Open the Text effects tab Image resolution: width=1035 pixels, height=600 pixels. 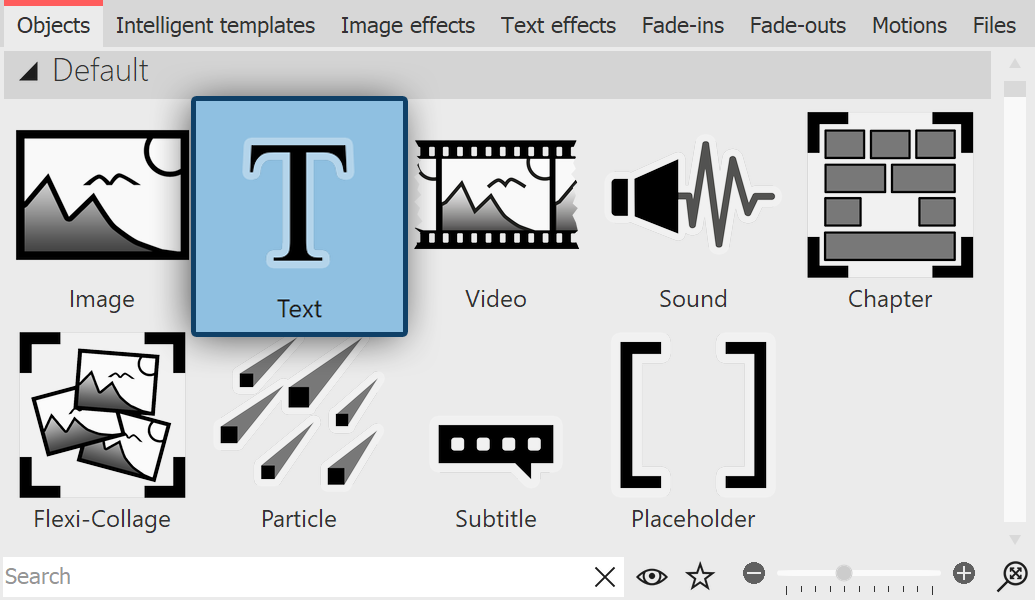coord(558,25)
